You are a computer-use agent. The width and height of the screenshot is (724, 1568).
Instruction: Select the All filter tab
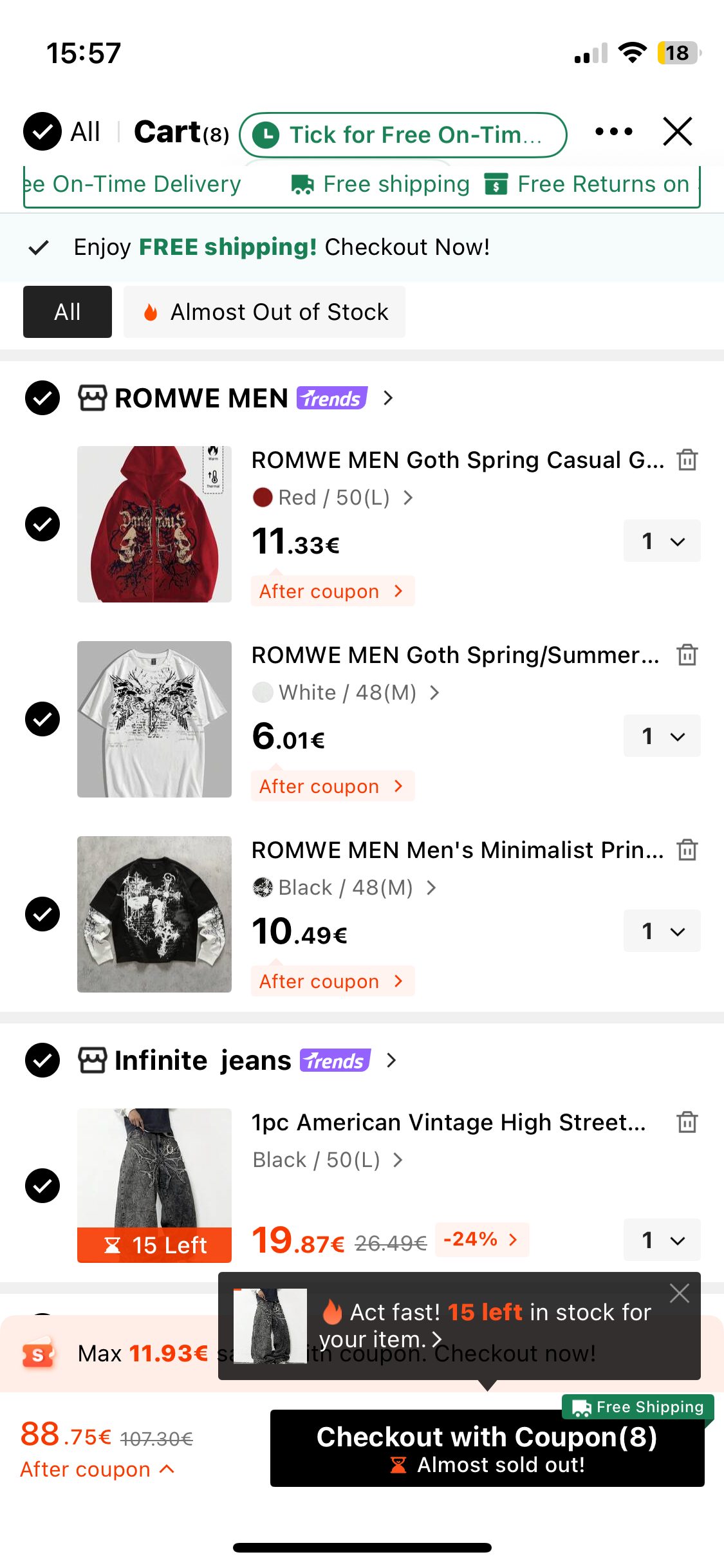[68, 312]
